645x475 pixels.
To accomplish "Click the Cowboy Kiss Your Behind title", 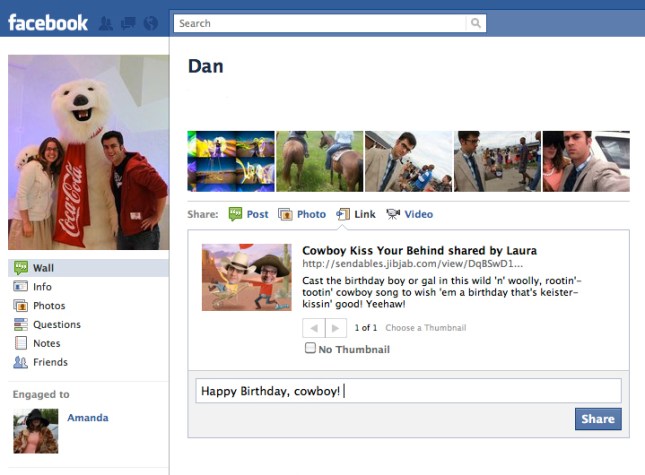I will (x=419, y=250).
